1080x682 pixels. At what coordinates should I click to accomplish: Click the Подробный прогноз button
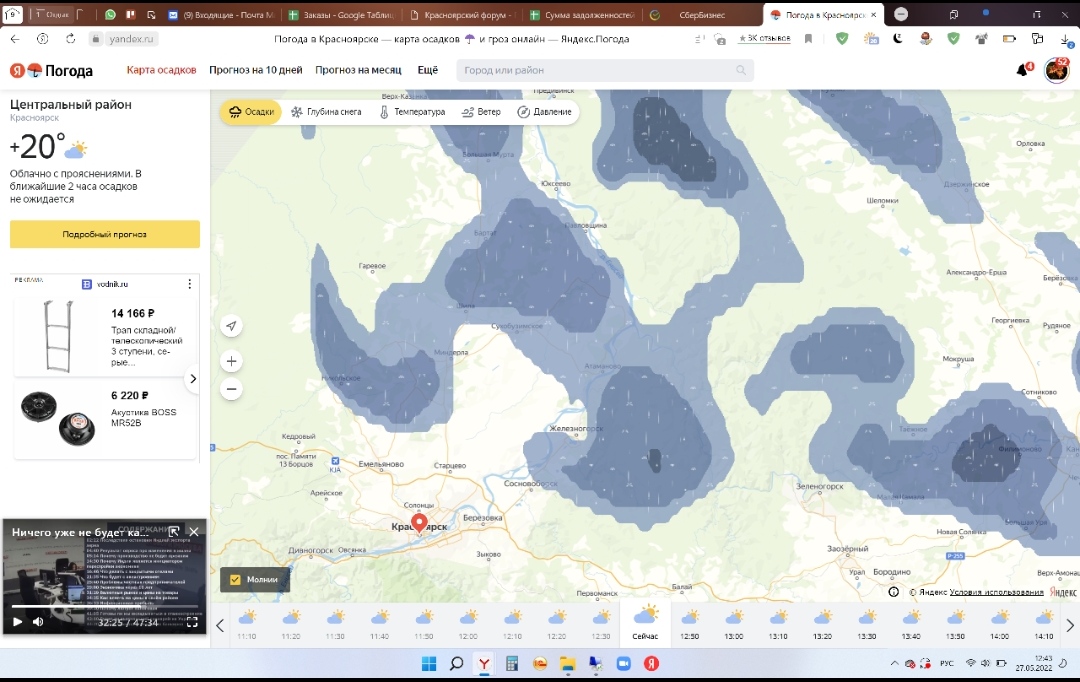pyautogui.click(x=105, y=234)
